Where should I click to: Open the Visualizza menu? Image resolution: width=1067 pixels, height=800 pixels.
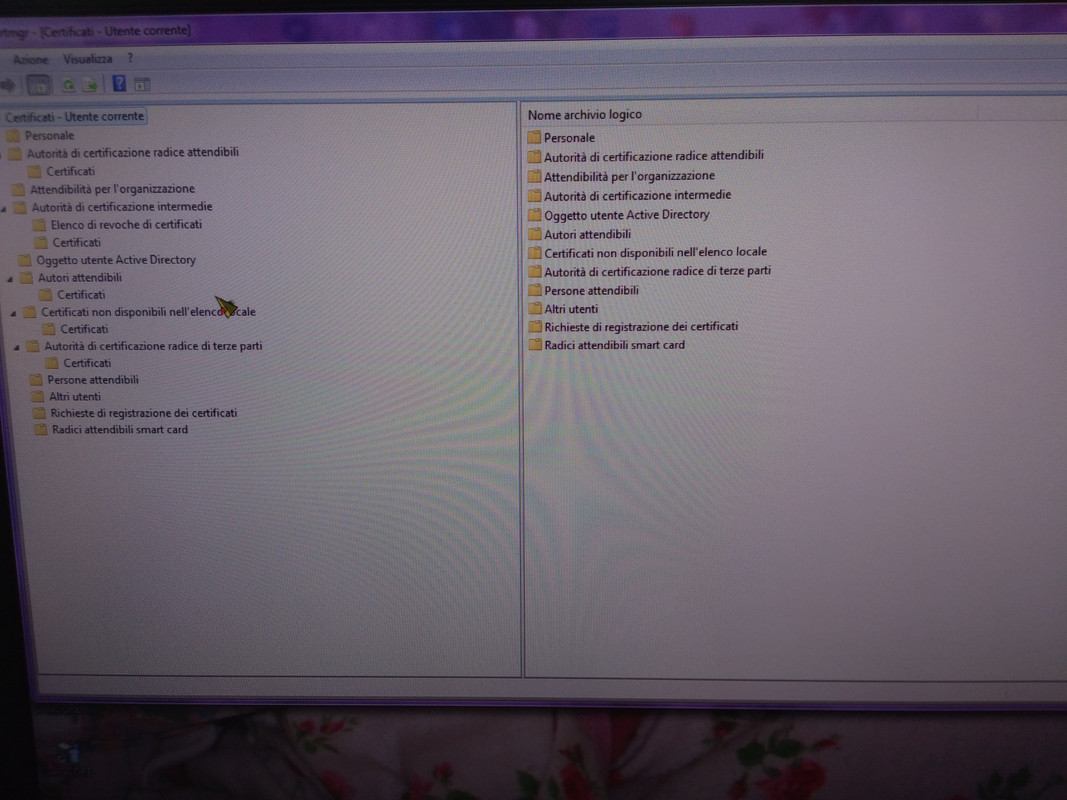click(87, 59)
